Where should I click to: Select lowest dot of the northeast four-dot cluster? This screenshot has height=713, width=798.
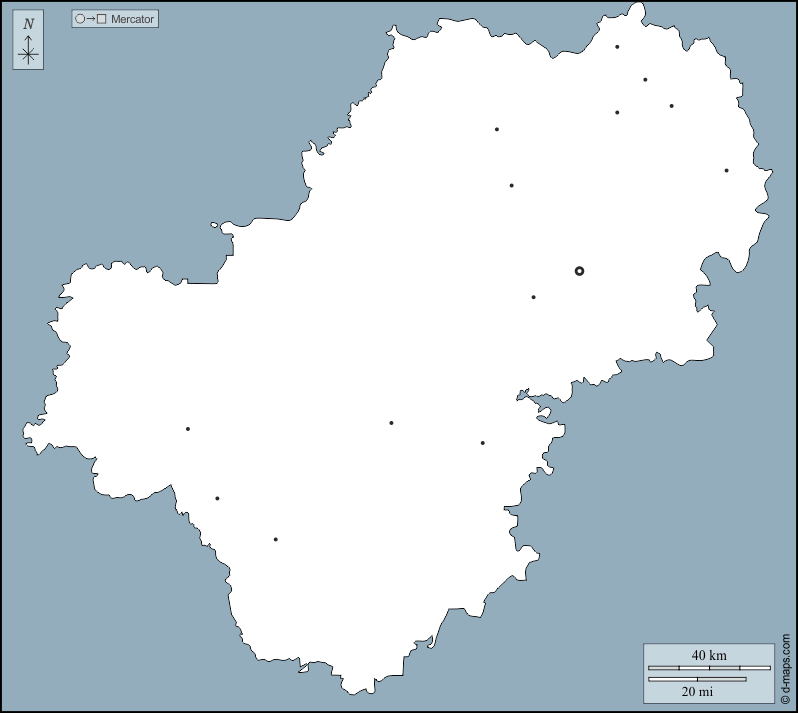pos(617,112)
